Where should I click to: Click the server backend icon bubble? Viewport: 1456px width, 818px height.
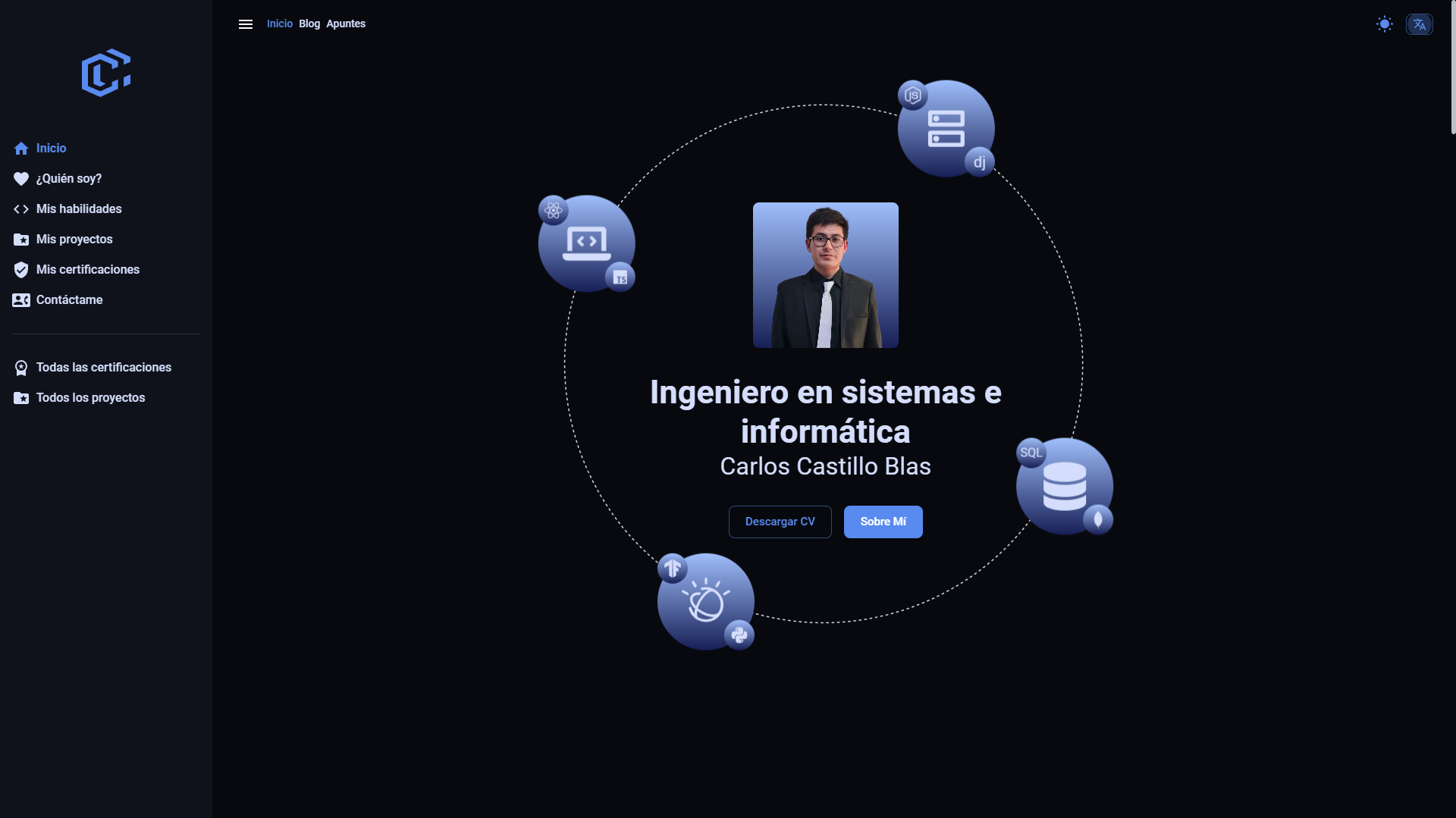click(946, 129)
